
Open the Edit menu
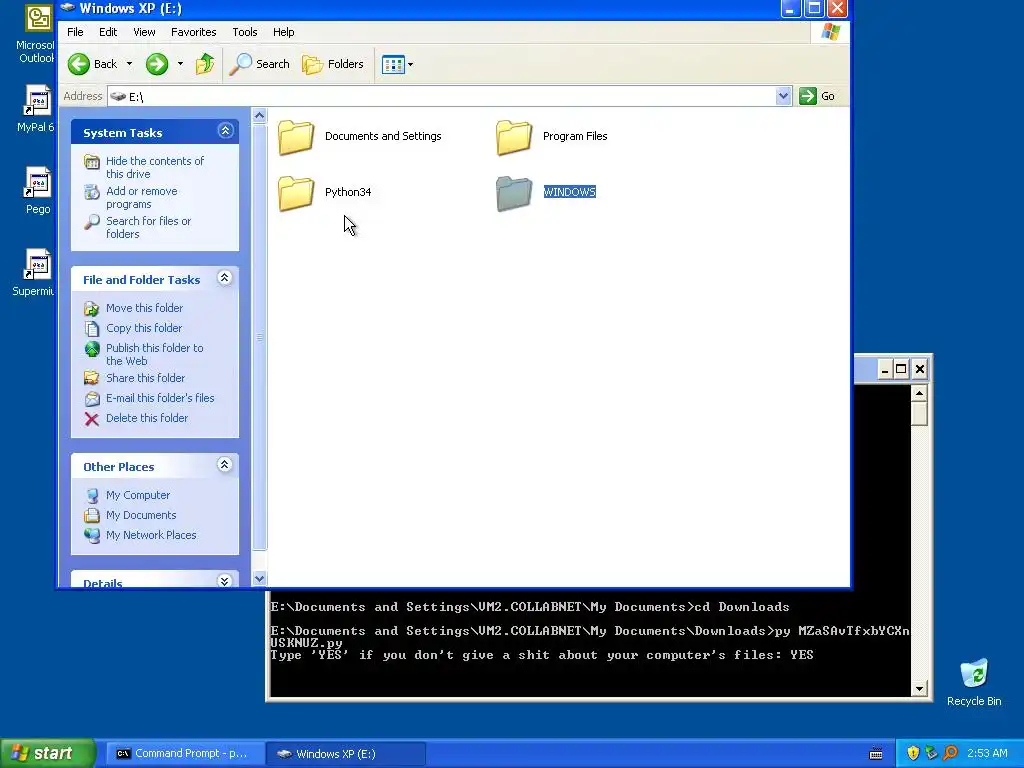108,32
